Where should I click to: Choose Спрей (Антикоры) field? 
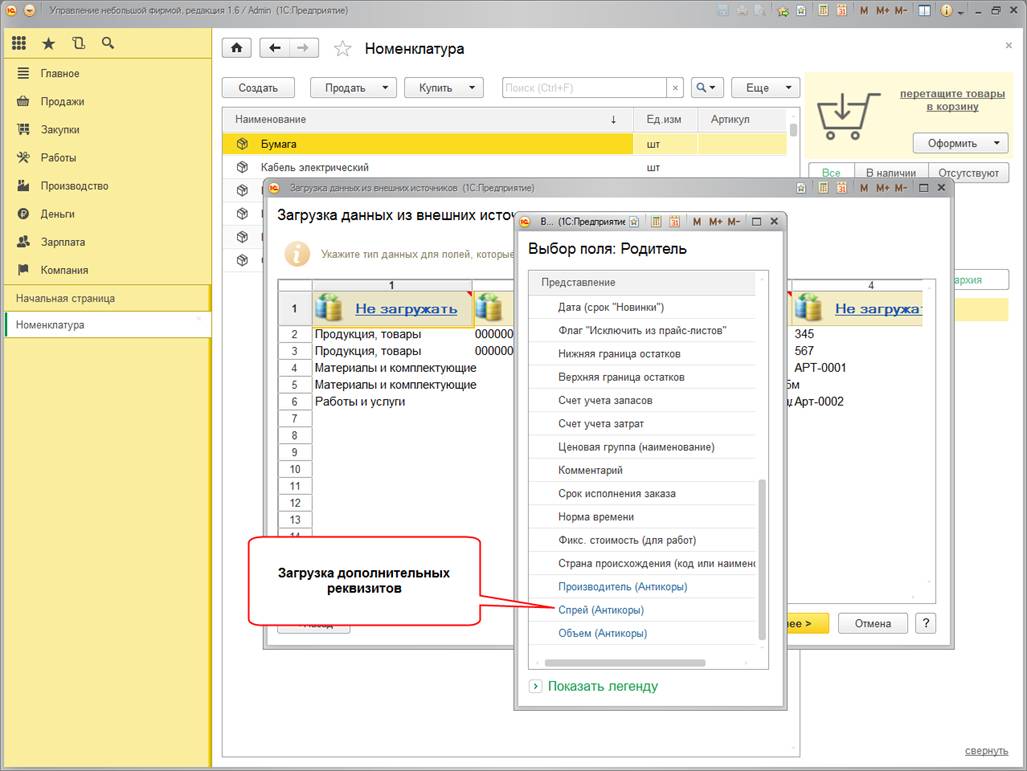point(642,610)
